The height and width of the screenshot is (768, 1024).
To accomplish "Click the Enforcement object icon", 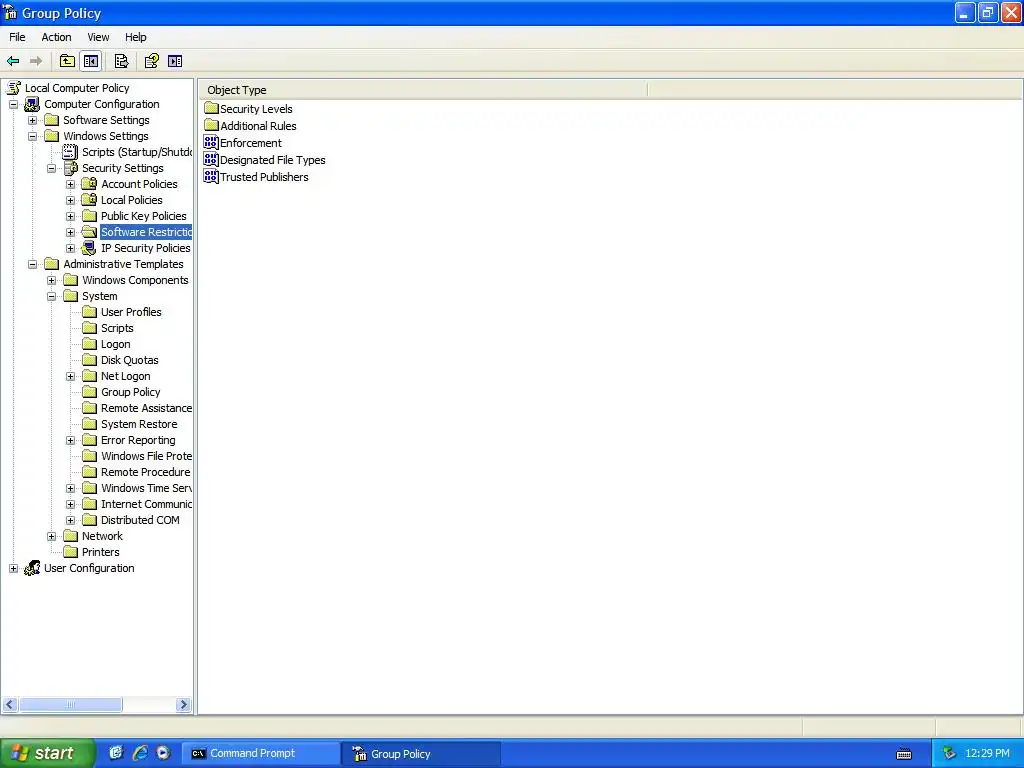I will (211, 142).
